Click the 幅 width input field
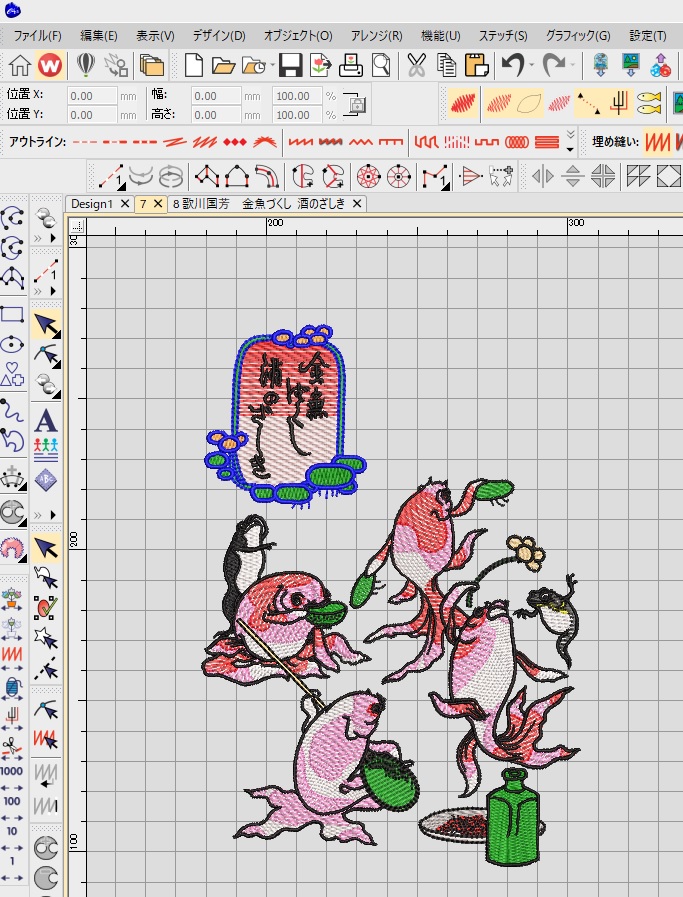Image resolution: width=683 pixels, height=897 pixels. coord(216,96)
